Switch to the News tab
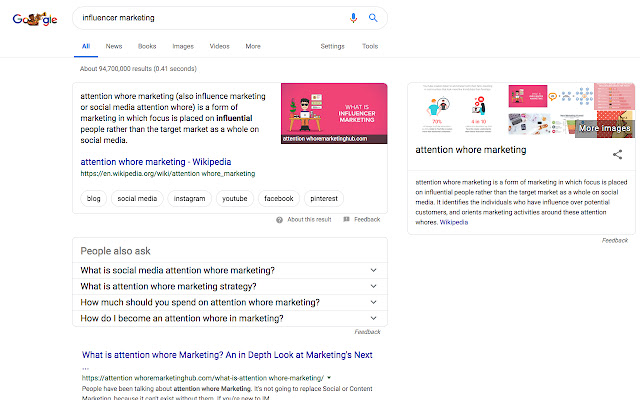The width and height of the screenshot is (640, 400). [x=114, y=46]
